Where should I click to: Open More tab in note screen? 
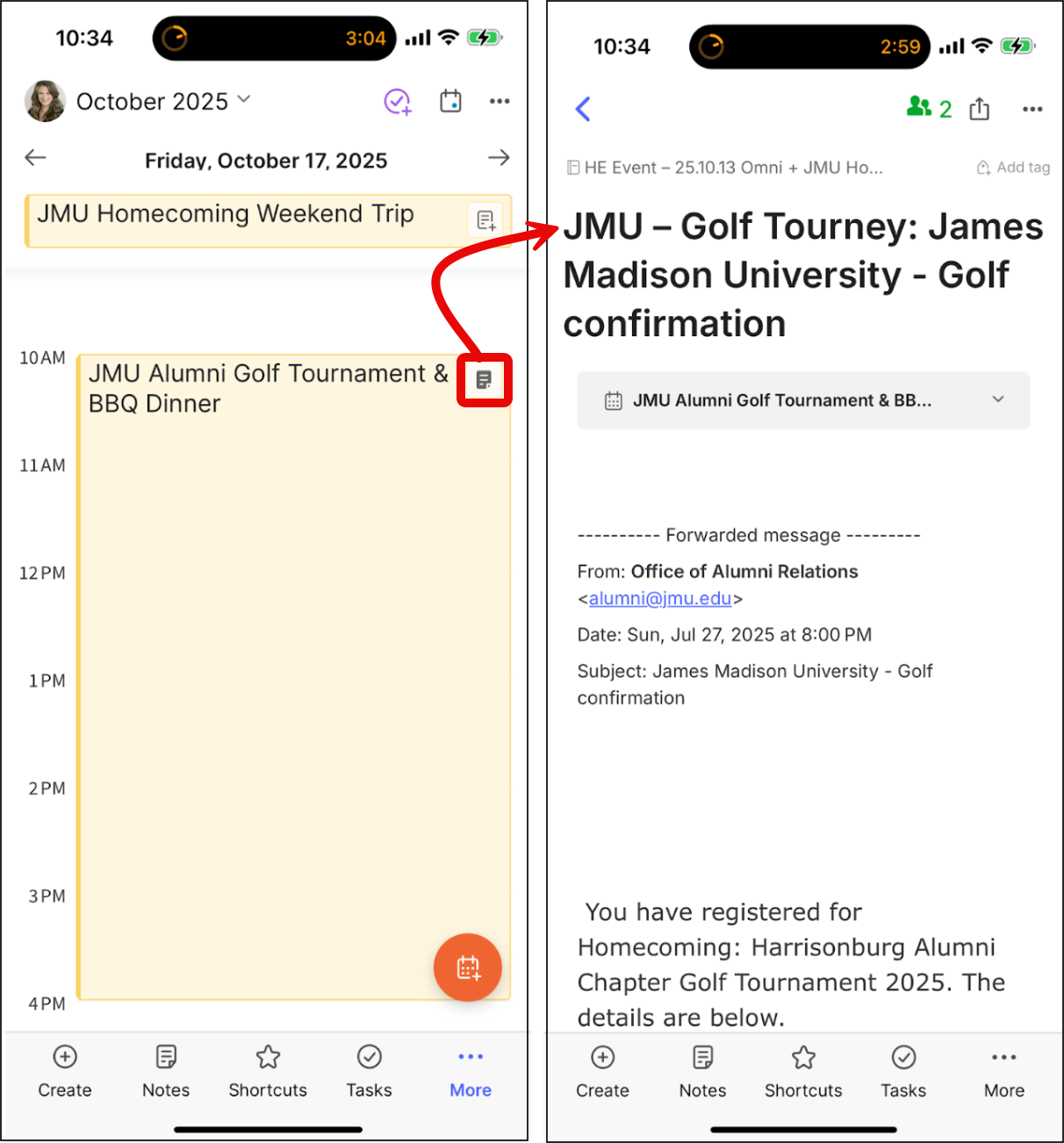(x=1004, y=1072)
